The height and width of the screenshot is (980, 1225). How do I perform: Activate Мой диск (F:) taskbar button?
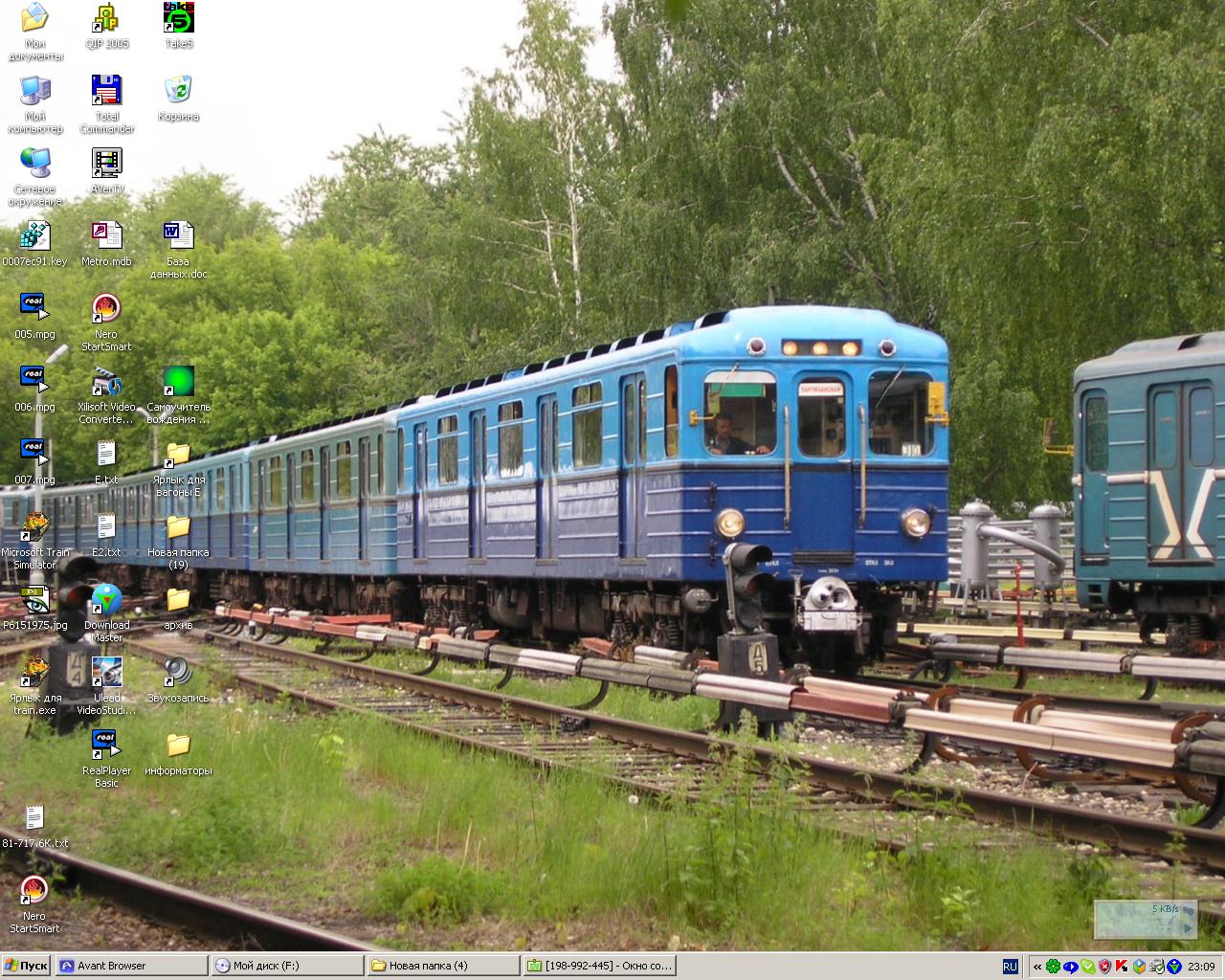[287, 966]
